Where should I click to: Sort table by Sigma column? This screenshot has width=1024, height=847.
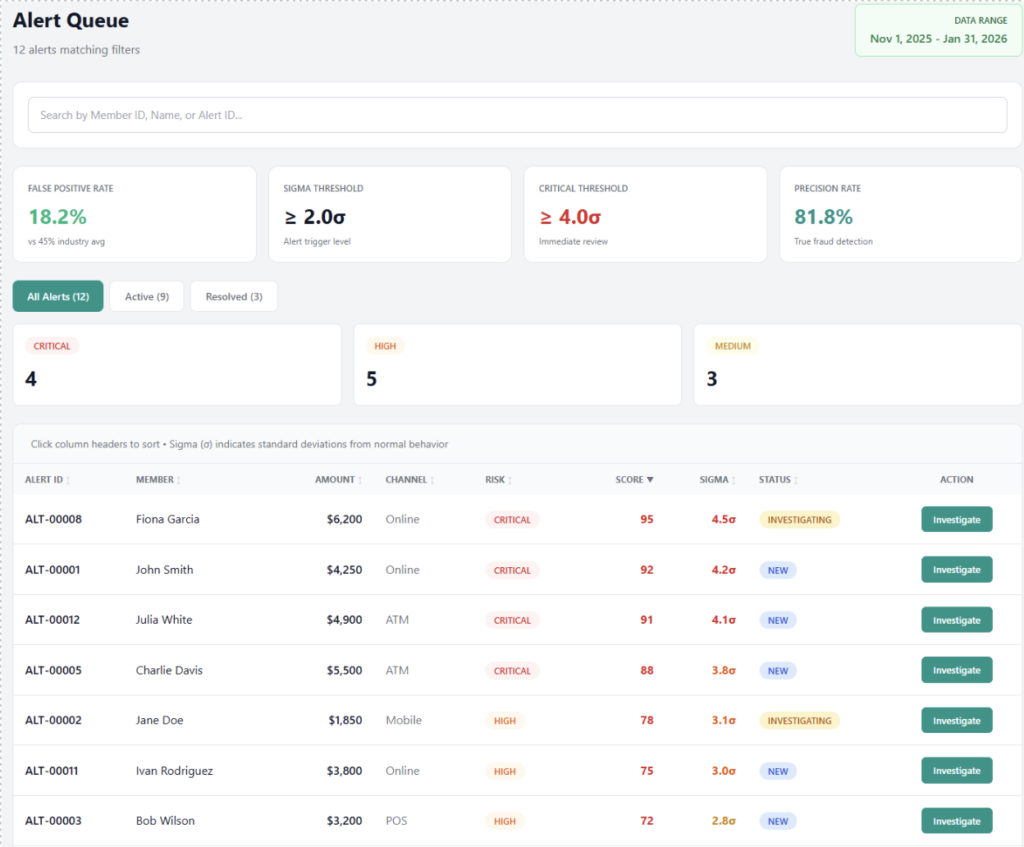[x=717, y=479]
